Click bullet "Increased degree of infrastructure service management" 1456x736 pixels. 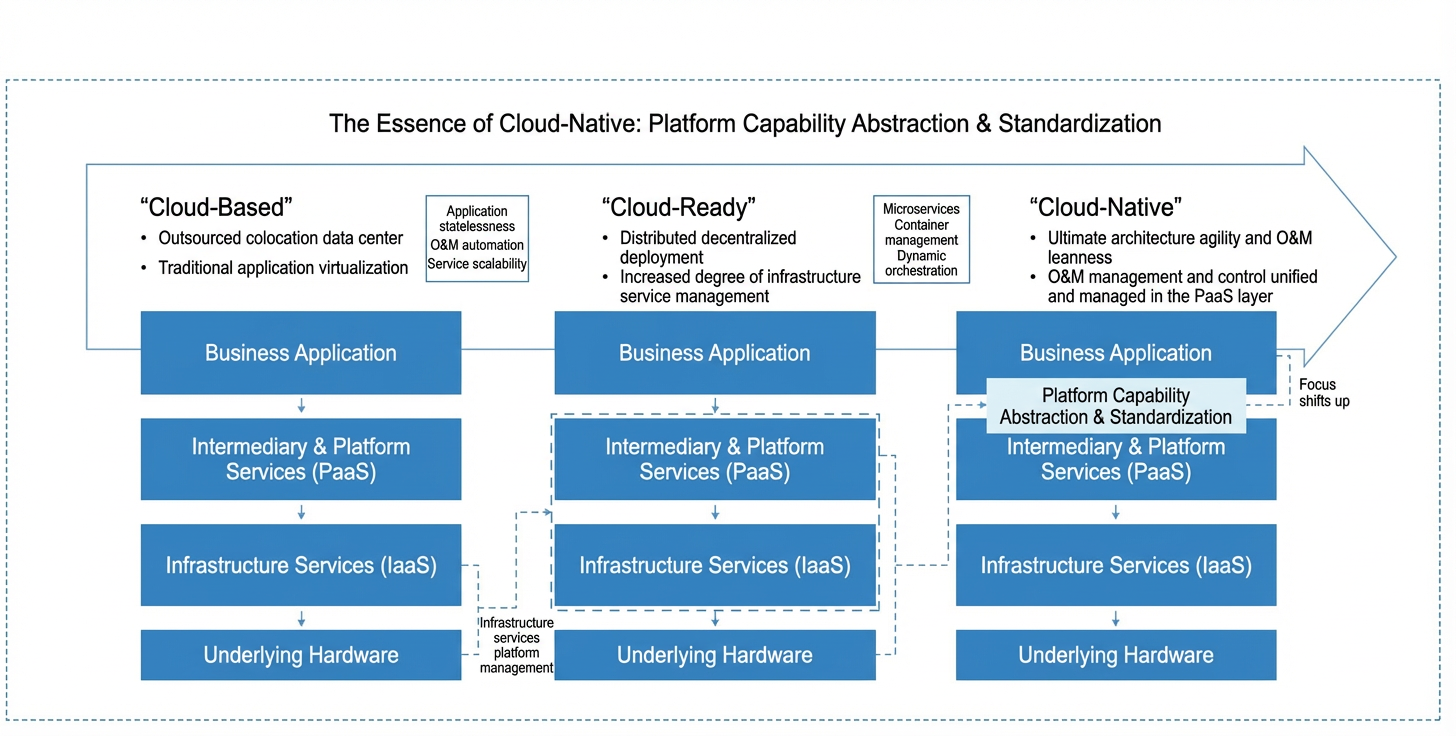(x=740, y=286)
